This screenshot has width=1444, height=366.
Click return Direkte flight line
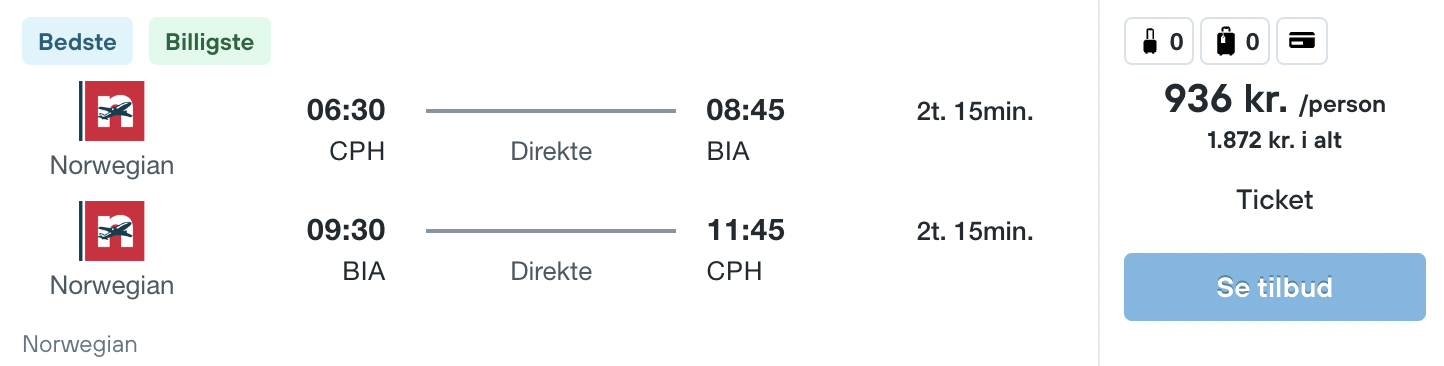point(551,231)
